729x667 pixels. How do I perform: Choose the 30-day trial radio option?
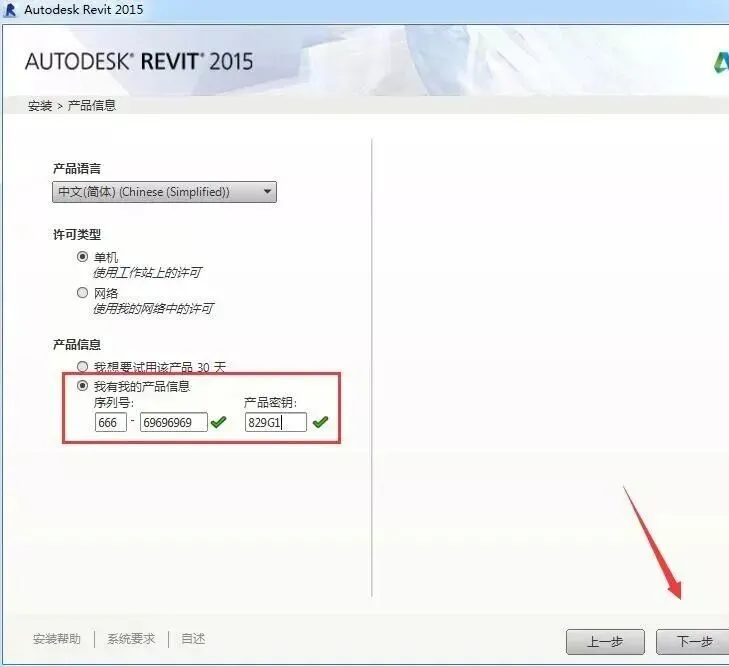click(x=82, y=367)
